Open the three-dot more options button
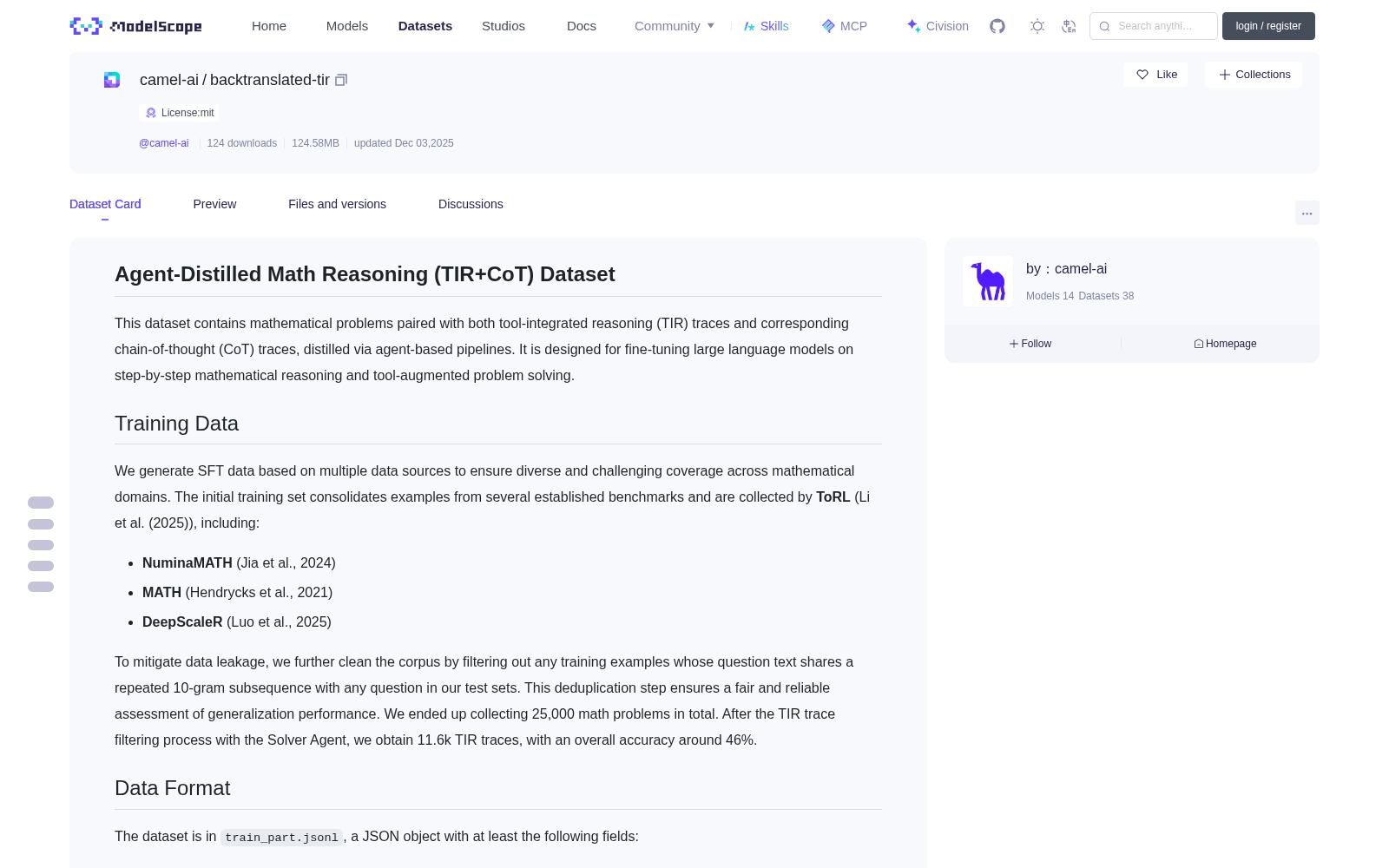The height and width of the screenshot is (868, 1389). pyautogui.click(x=1307, y=213)
